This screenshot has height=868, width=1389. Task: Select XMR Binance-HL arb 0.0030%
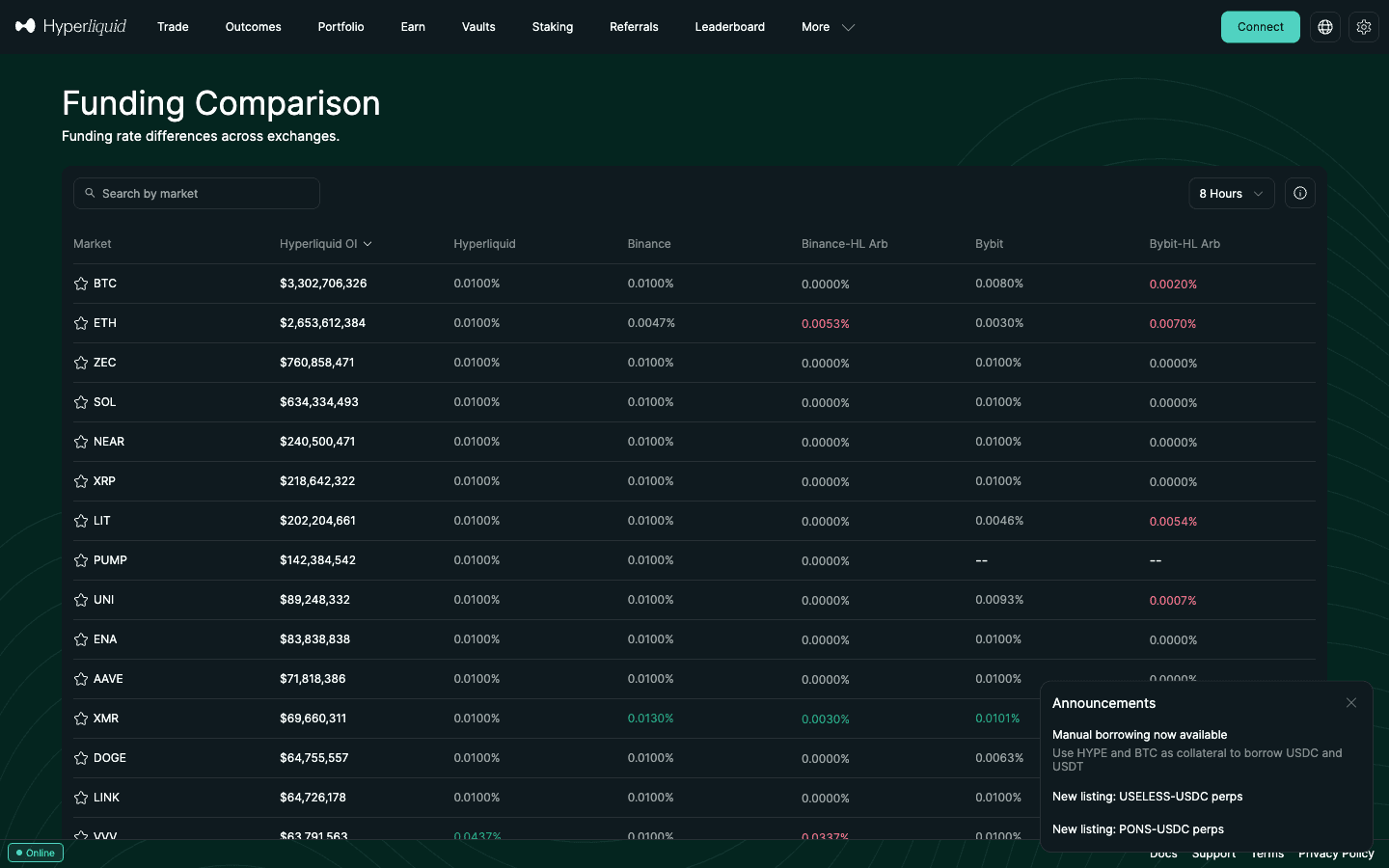tap(826, 719)
